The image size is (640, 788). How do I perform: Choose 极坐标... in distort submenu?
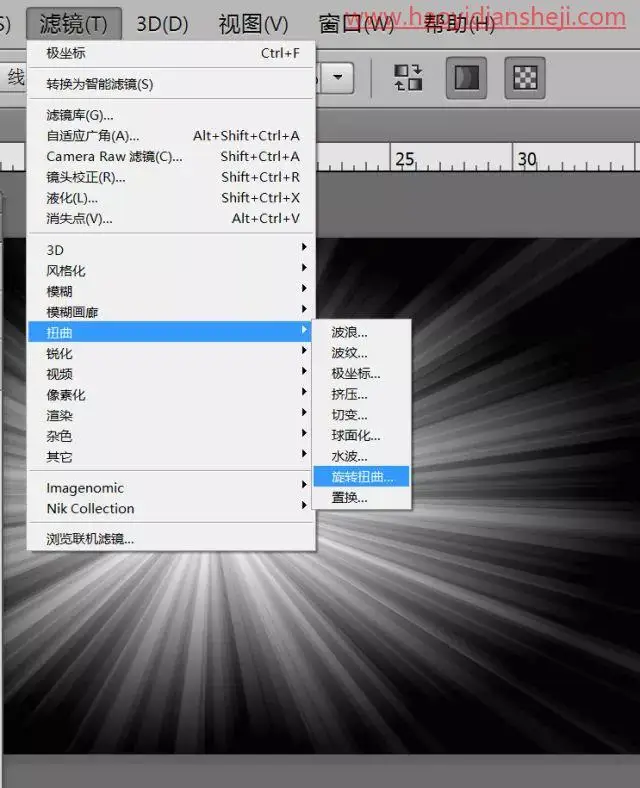point(361,373)
